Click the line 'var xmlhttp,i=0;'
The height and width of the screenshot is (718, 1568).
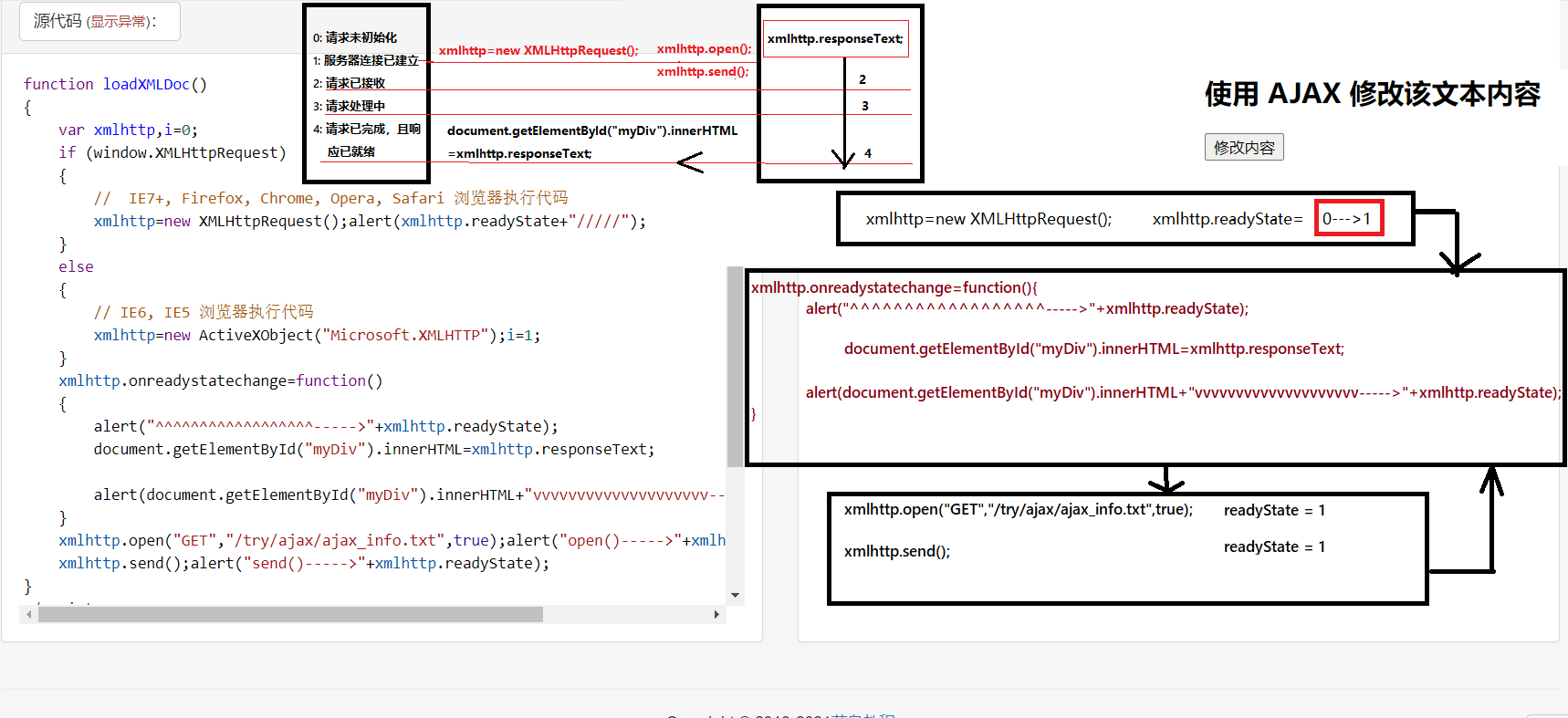(128, 130)
